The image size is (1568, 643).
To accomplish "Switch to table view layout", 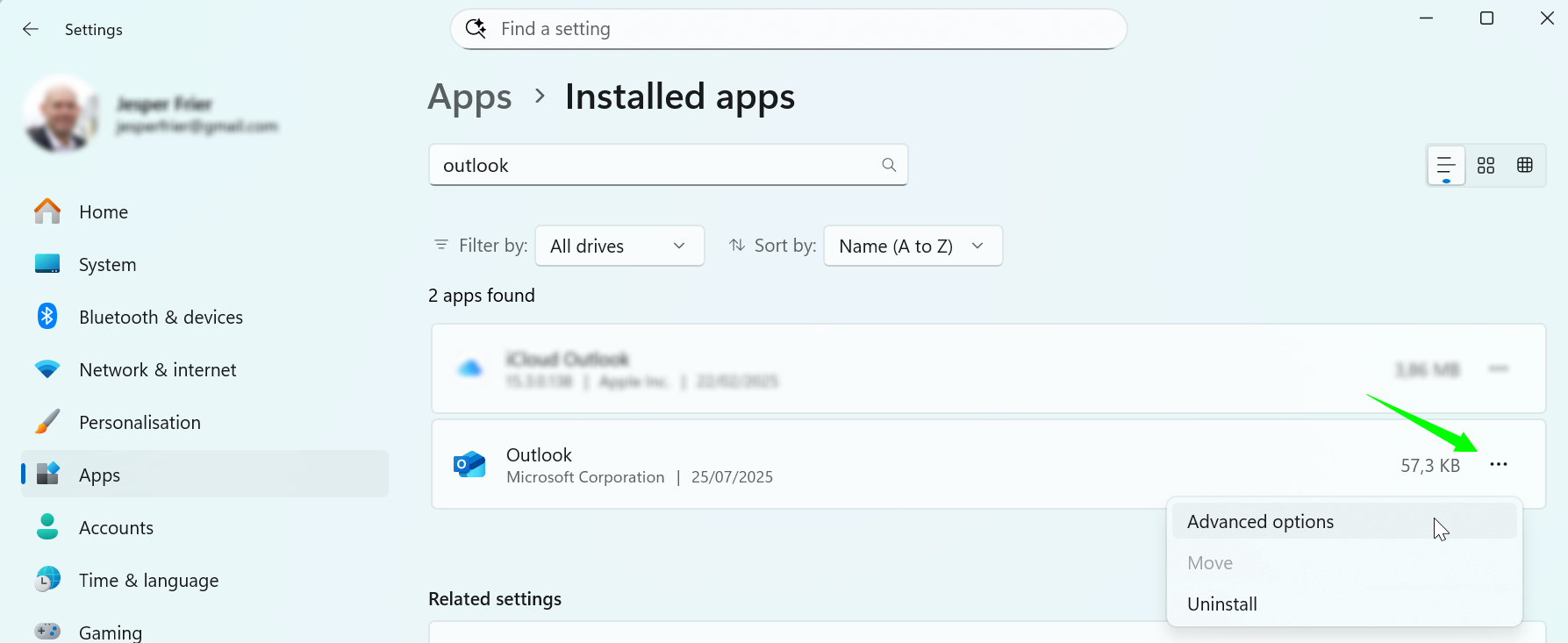I will coord(1525,165).
